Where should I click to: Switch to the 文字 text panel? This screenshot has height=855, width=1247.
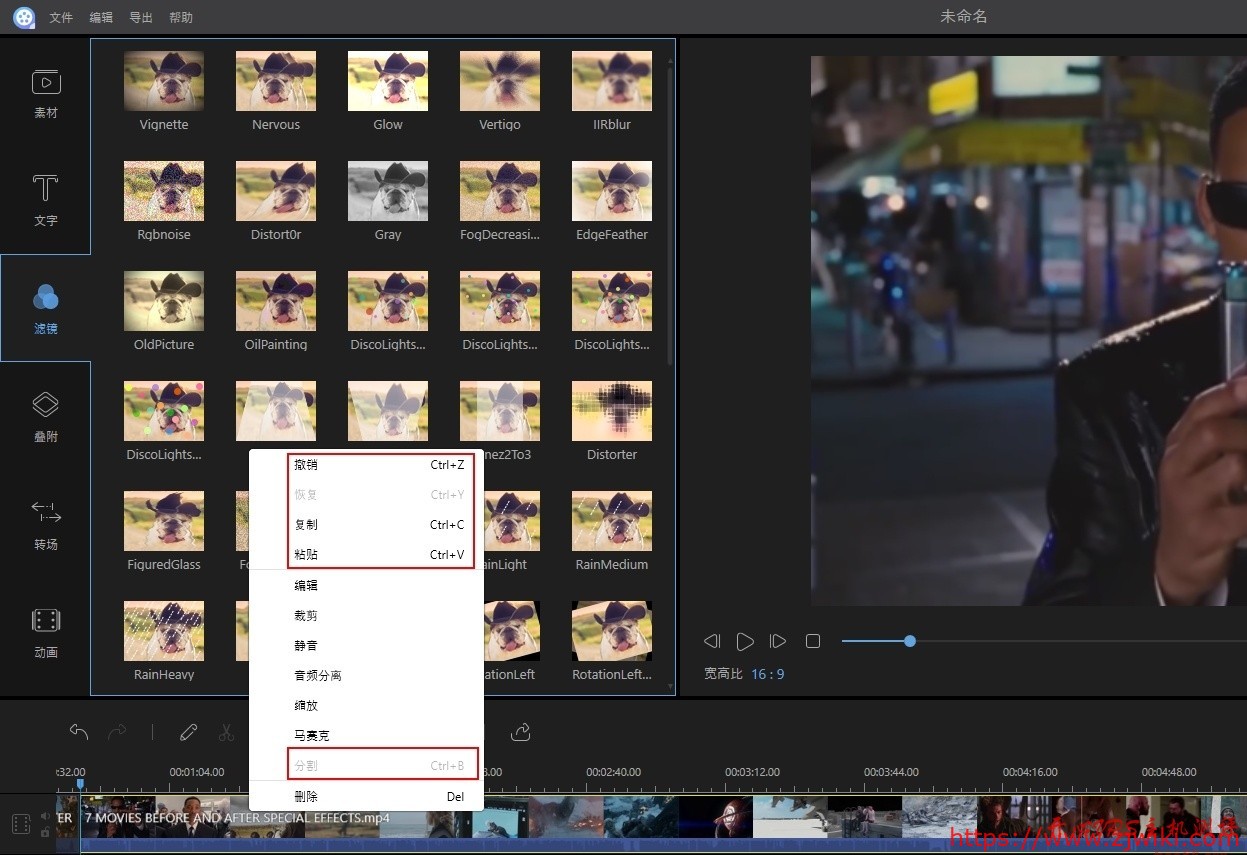click(46, 200)
